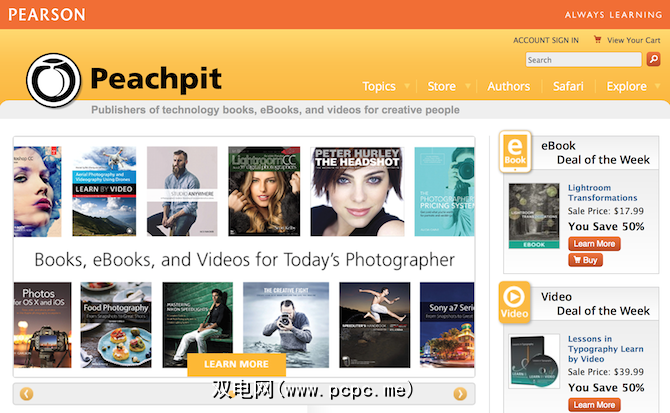This screenshot has height=413, width=670.
Task: Open the Authors menu item
Action: click(508, 86)
